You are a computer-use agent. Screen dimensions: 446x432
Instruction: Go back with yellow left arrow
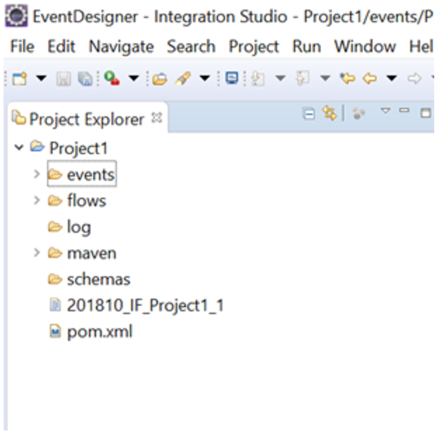coord(370,79)
